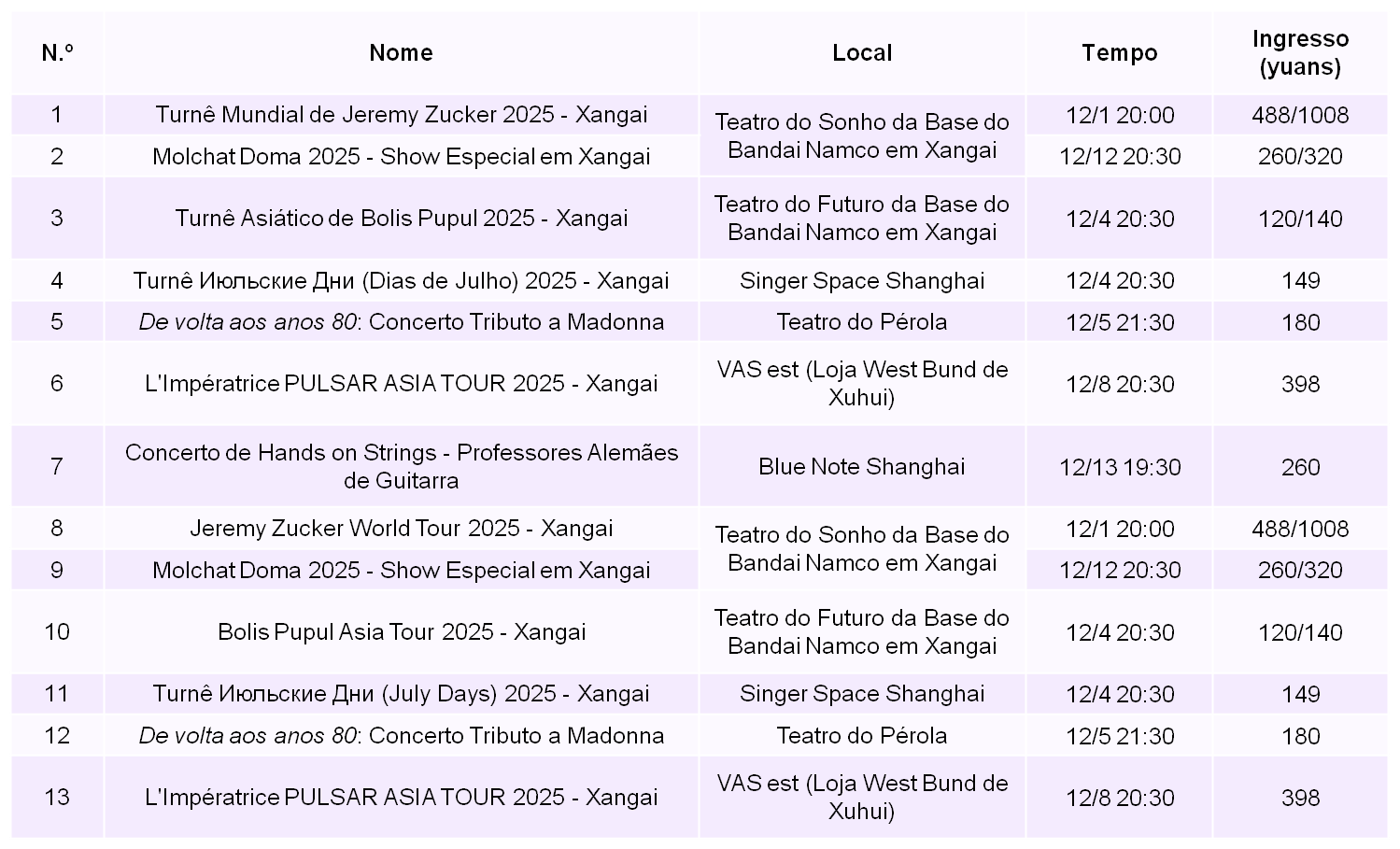Click row number 5 cell
This screenshot has height=849, width=1400.
[x=57, y=322]
